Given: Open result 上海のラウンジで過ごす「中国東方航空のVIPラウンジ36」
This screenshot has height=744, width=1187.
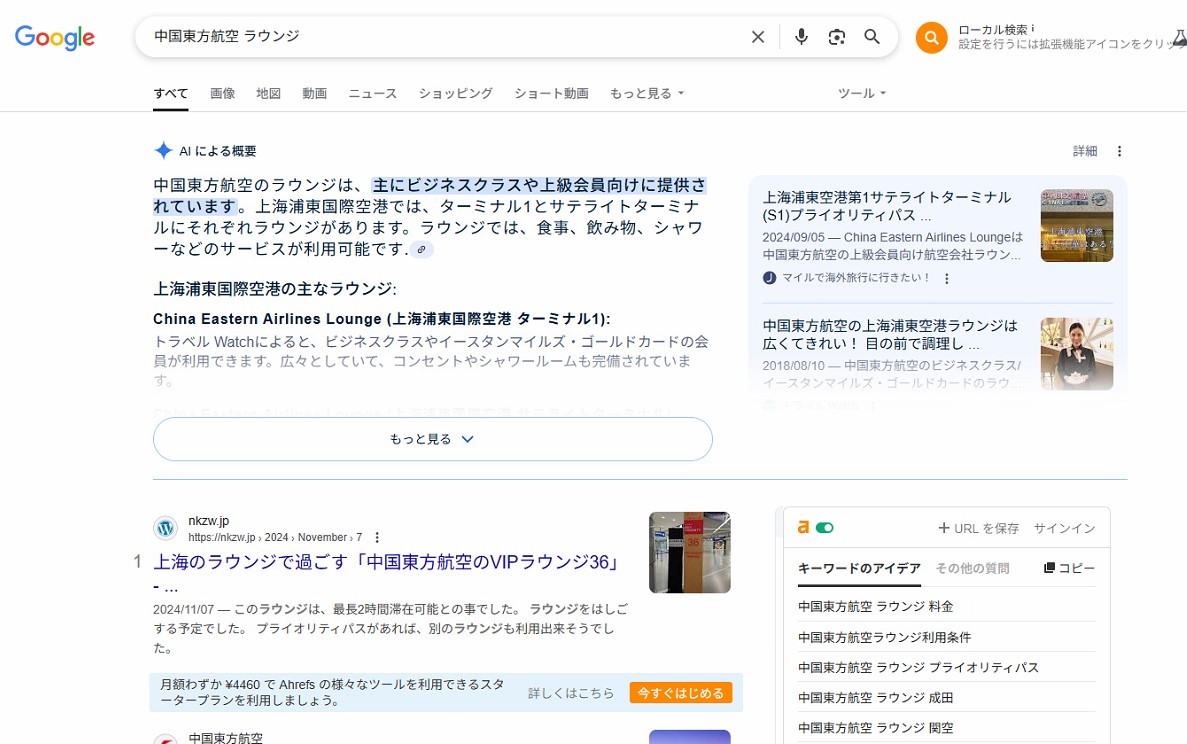Looking at the screenshot, I should tap(387, 571).
